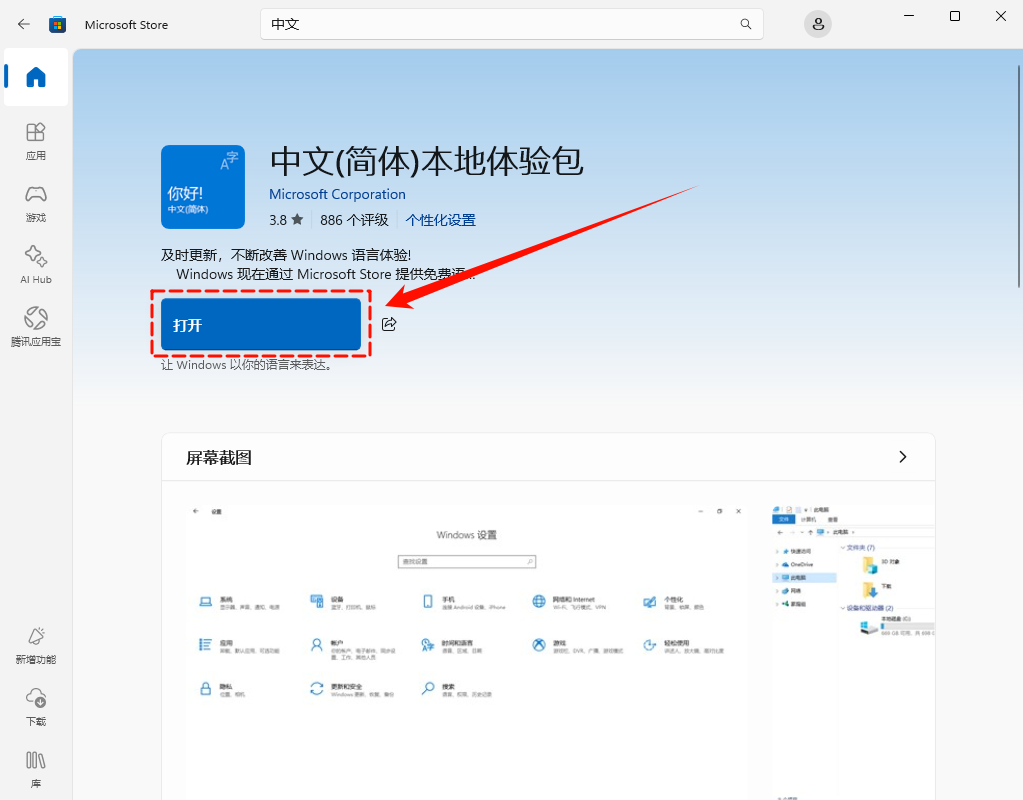Click the search magnifier icon
1023x800 pixels.
click(x=745, y=24)
